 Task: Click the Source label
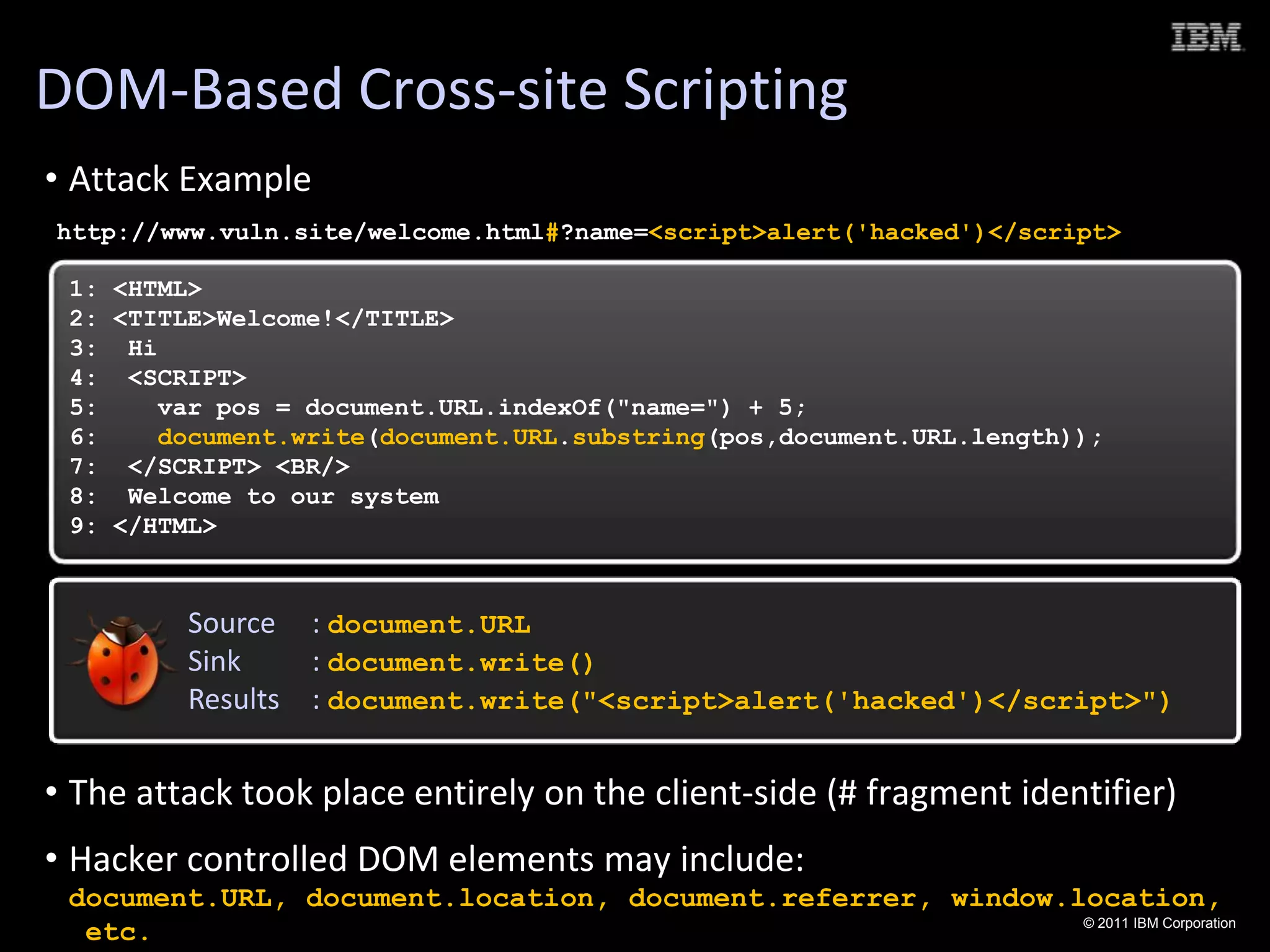click(x=231, y=624)
